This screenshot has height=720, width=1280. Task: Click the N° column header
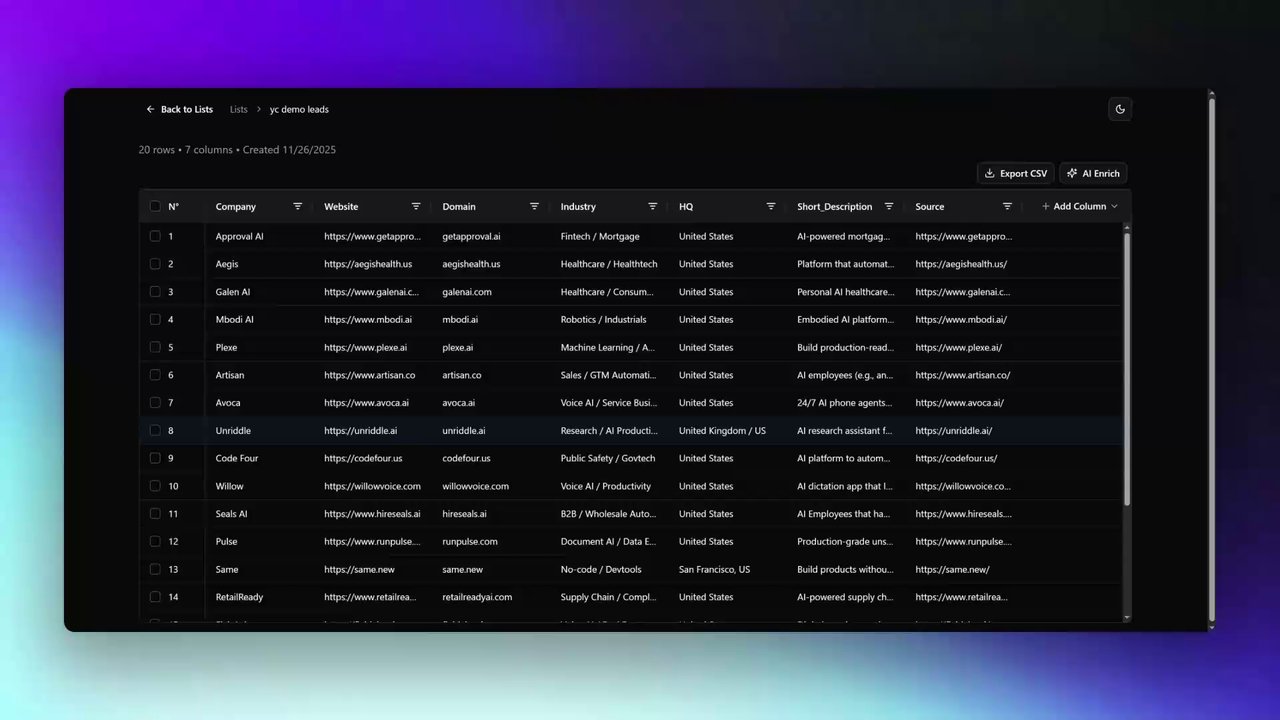coord(174,206)
